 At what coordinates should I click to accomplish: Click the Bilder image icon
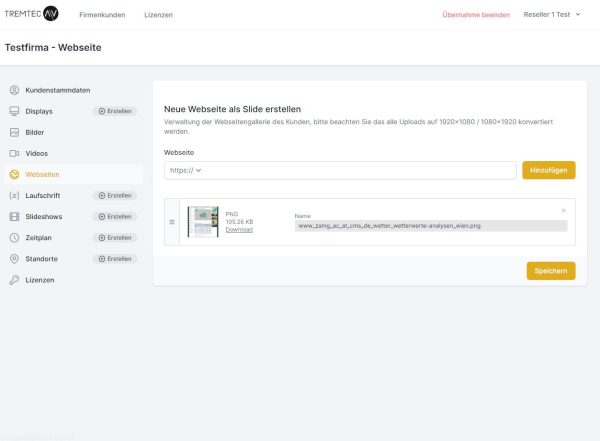point(14,132)
